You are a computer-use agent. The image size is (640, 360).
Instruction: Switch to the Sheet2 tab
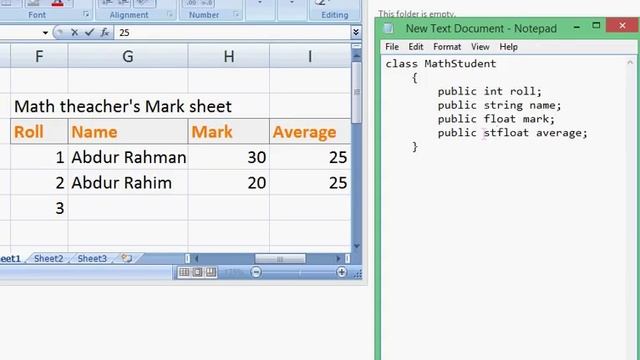[49, 258]
